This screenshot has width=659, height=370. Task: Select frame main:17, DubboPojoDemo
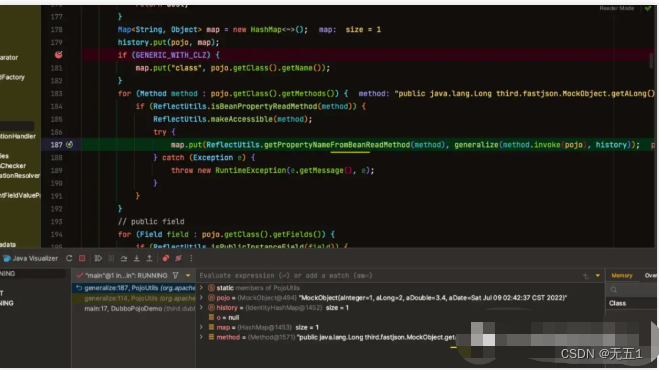pos(134,308)
